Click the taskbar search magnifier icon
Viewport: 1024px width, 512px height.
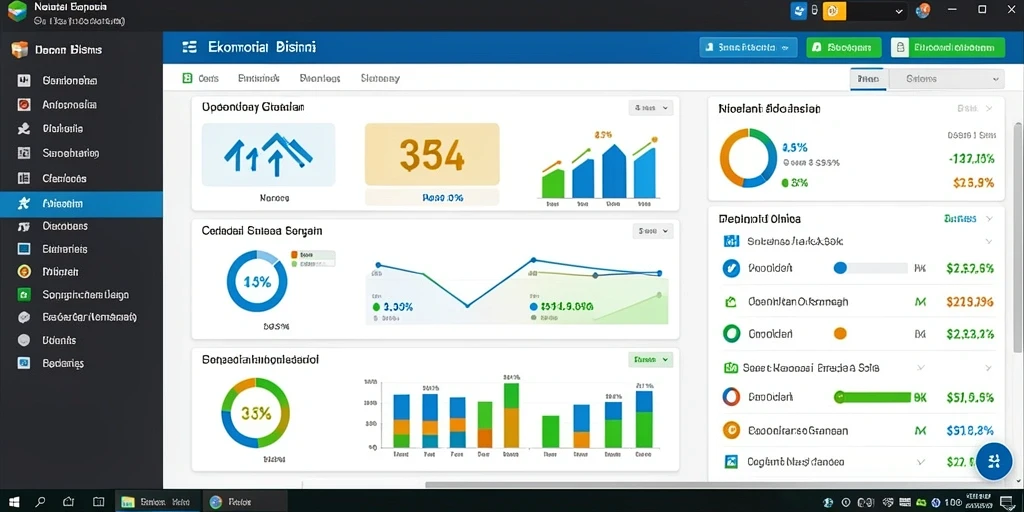(x=40, y=502)
